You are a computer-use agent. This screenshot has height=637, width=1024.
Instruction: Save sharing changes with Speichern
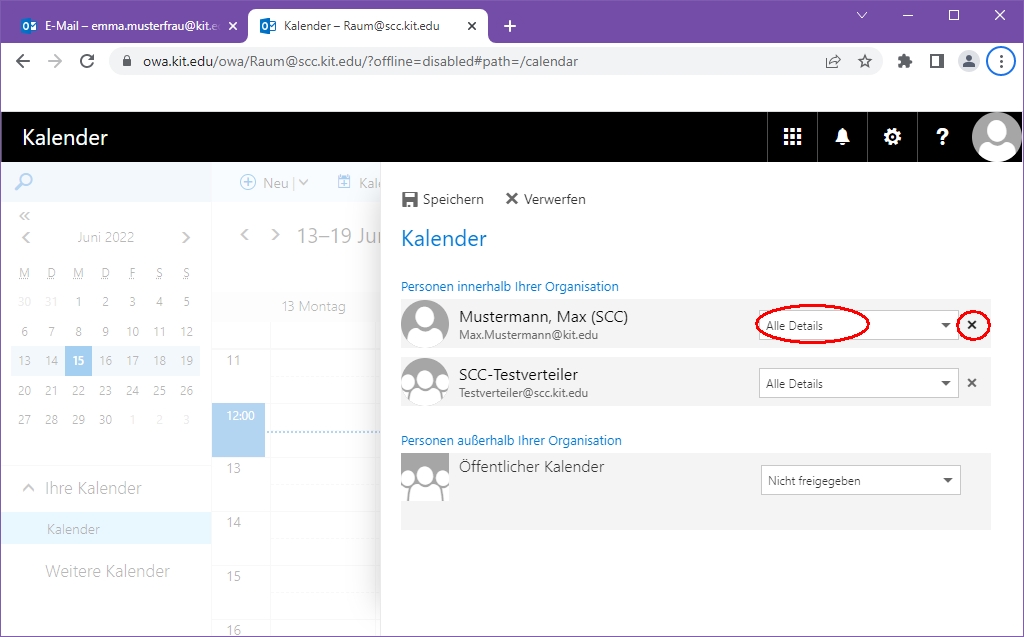pyautogui.click(x=443, y=199)
